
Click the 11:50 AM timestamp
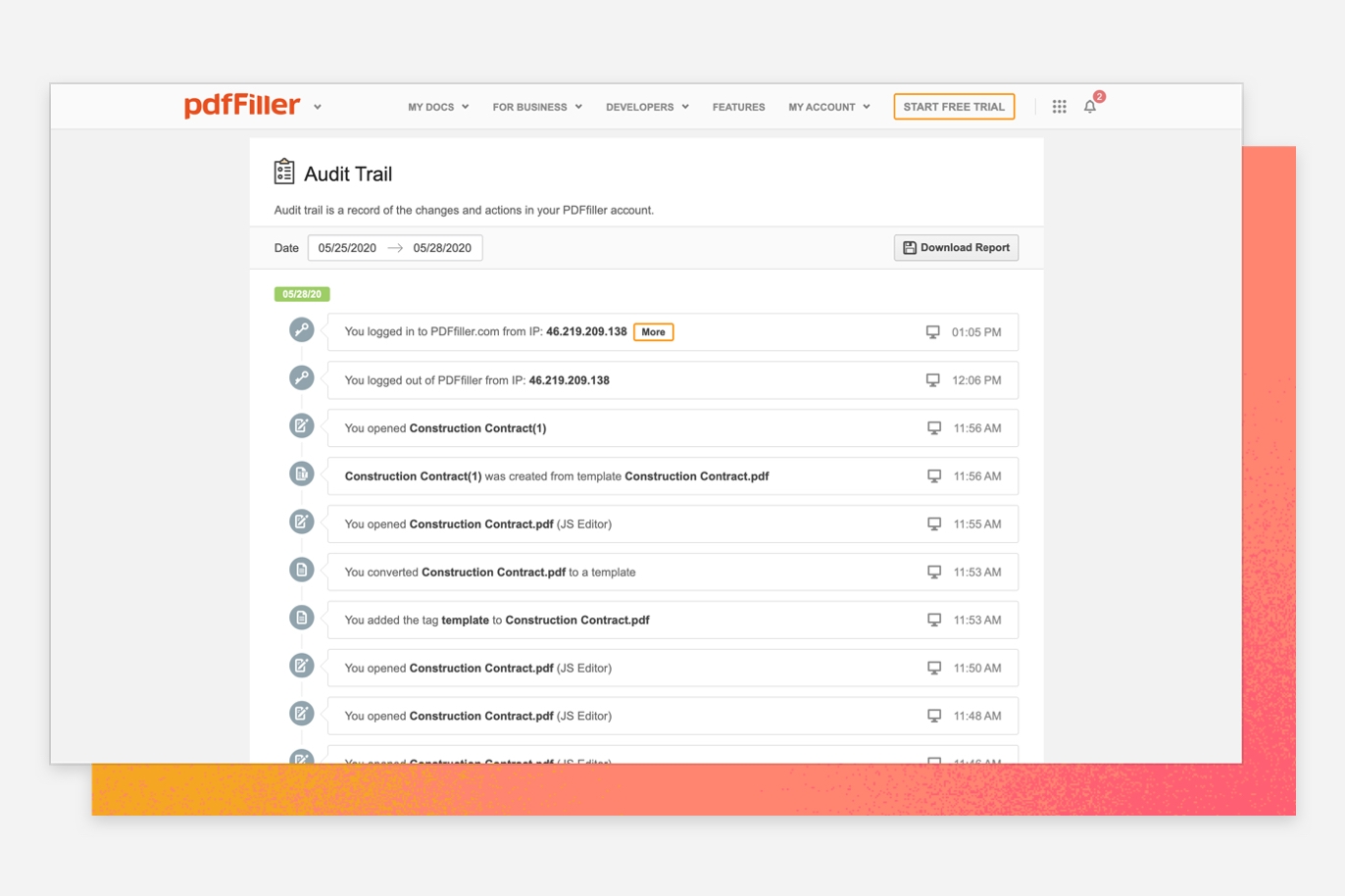[x=977, y=669]
